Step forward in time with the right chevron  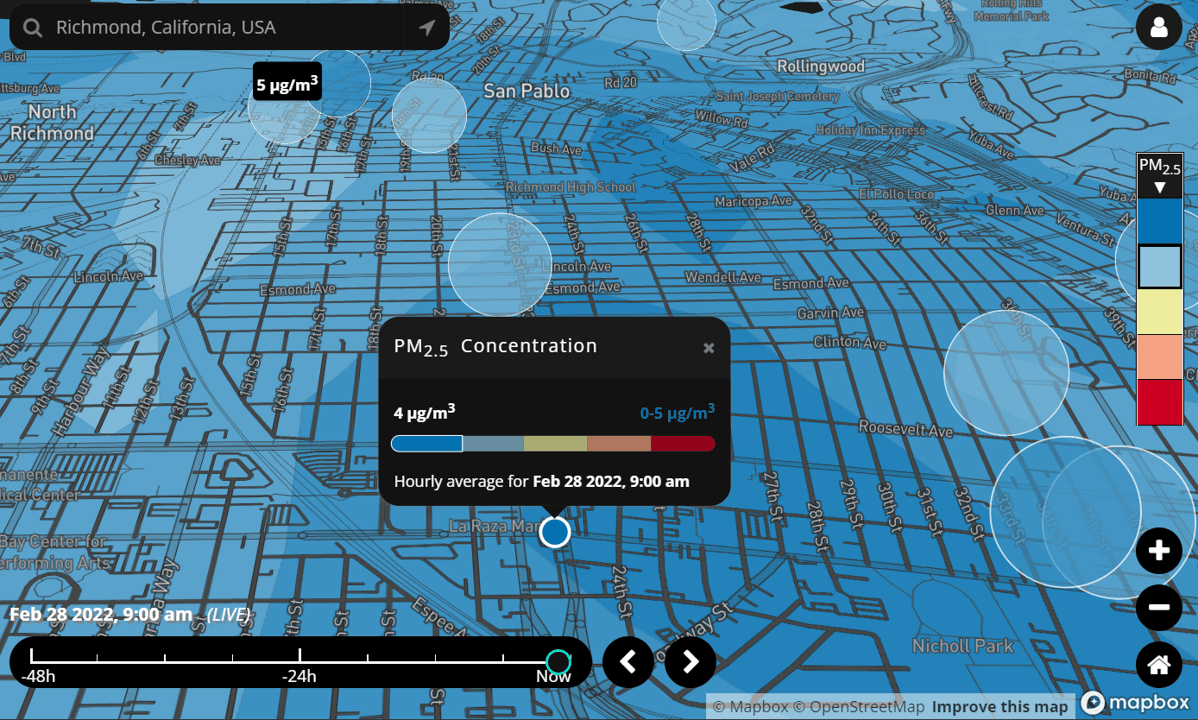pyautogui.click(x=690, y=662)
